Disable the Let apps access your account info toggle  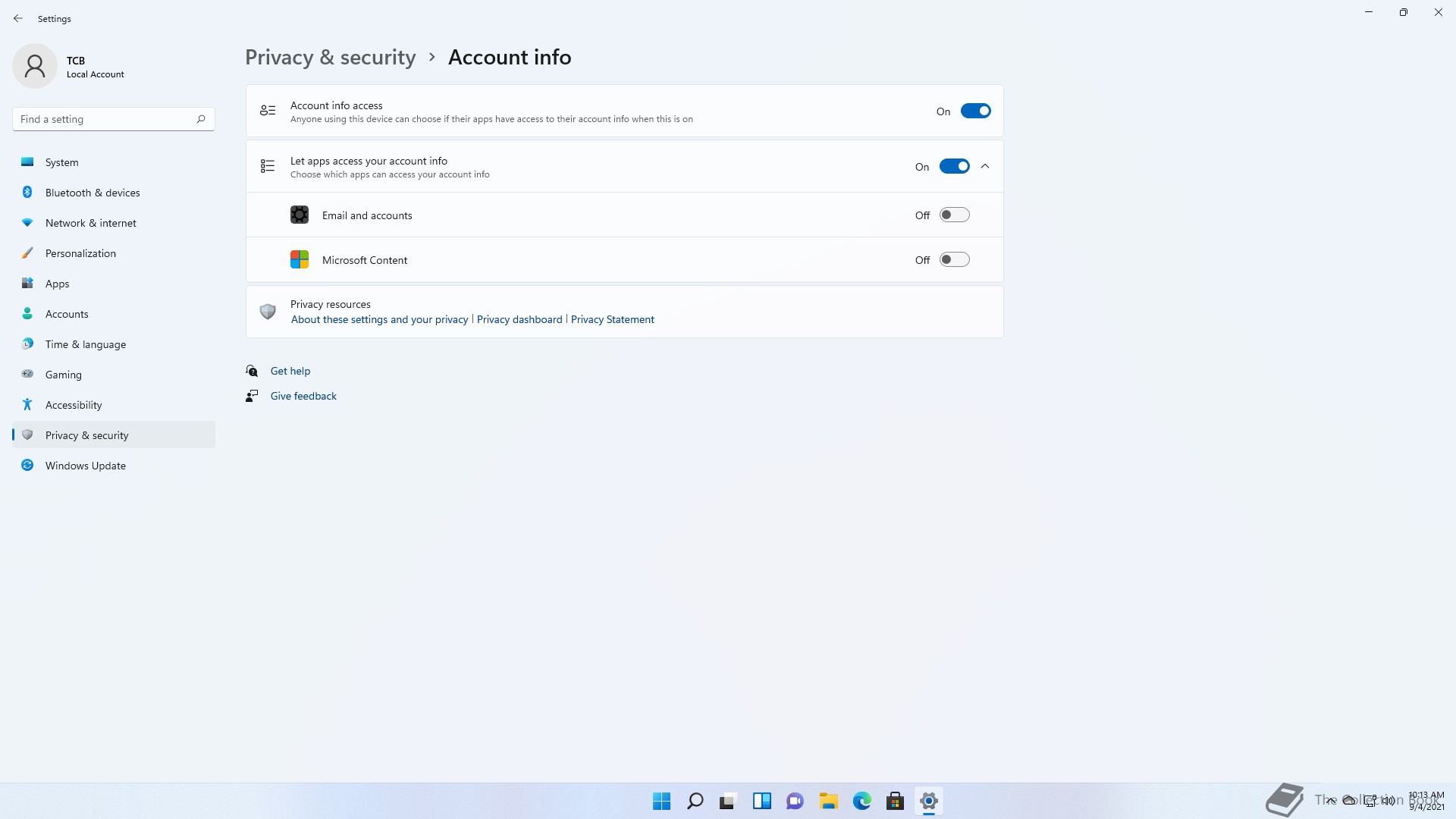pos(954,167)
